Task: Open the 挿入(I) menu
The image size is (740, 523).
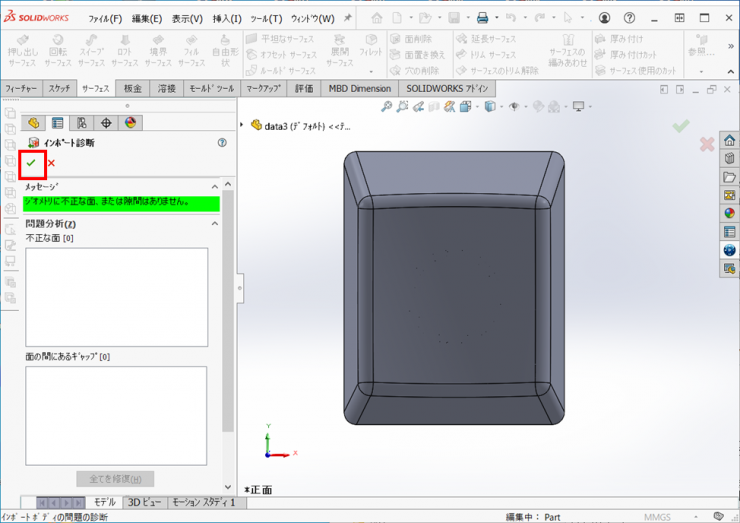Action: pos(225,18)
